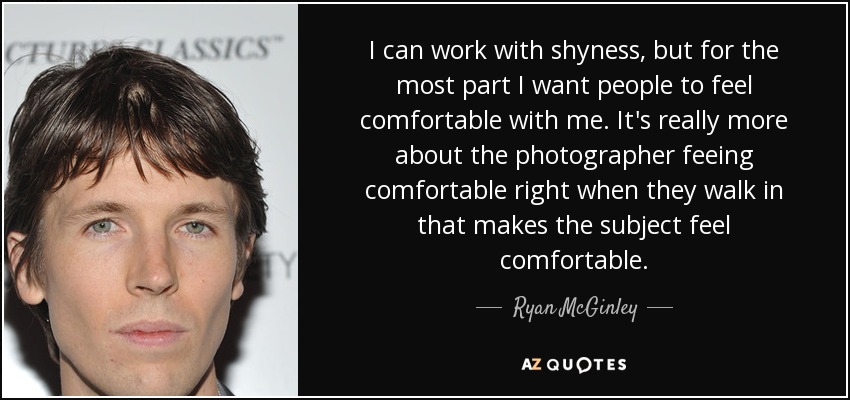Open the portrait photo thumbnail

click(x=150, y=199)
